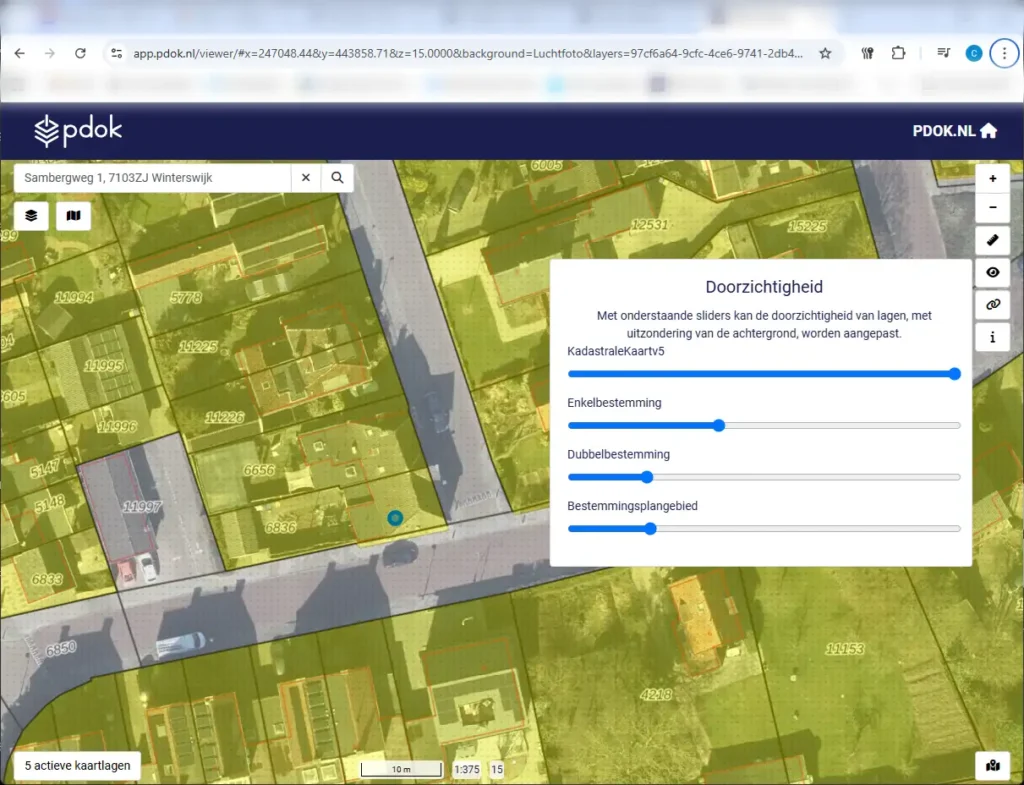Adjust the Bestemmingsplangebied slider
The image size is (1024, 785).
[650, 528]
